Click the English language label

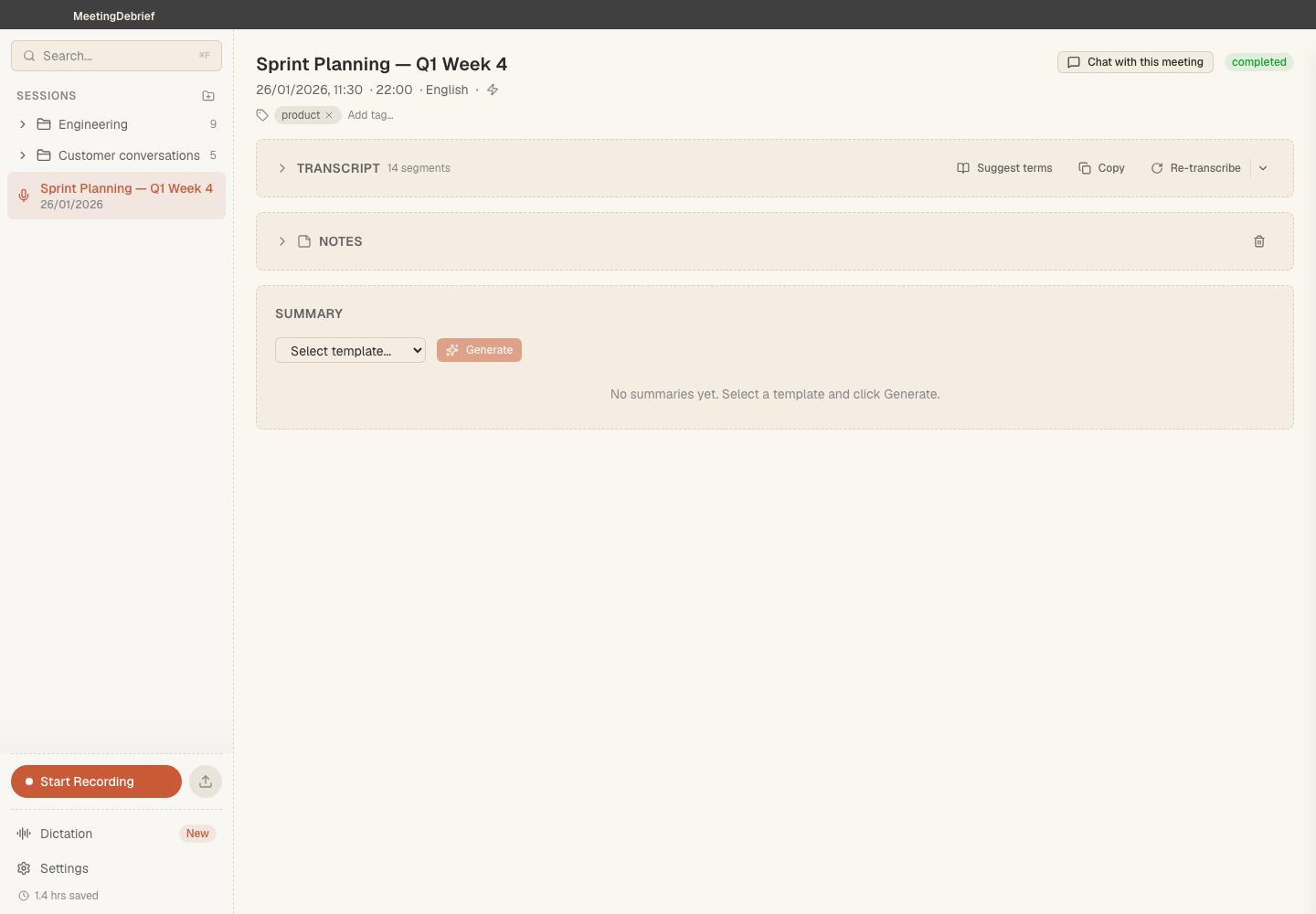pyautogui.click(x=447, y=90)
